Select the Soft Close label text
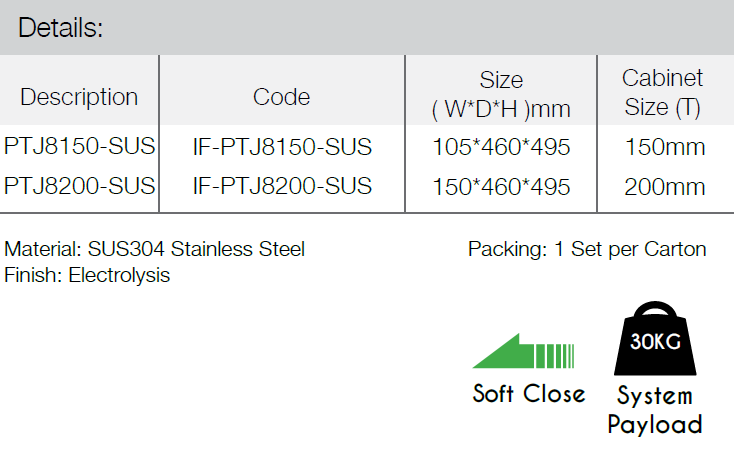 pyautogui.click(x=529, y=393)
